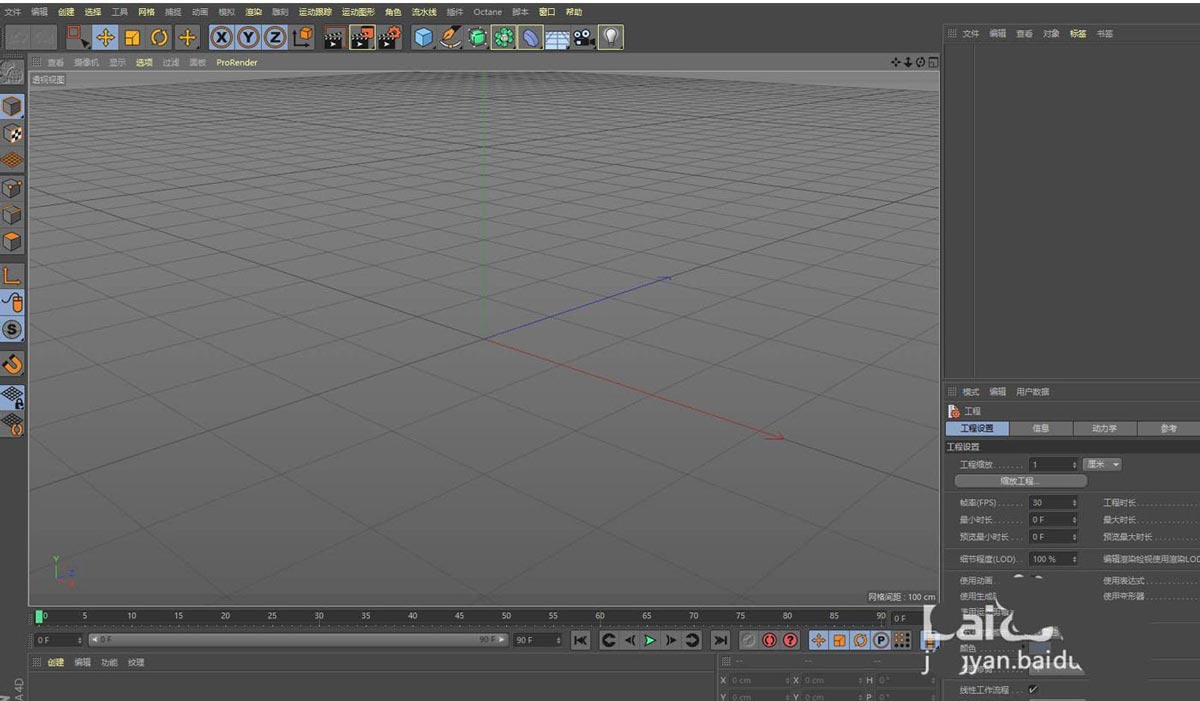Viewport: 1200px width, 701px height.
Task: Toggle the Snap S icon
Action: [12, 329]
